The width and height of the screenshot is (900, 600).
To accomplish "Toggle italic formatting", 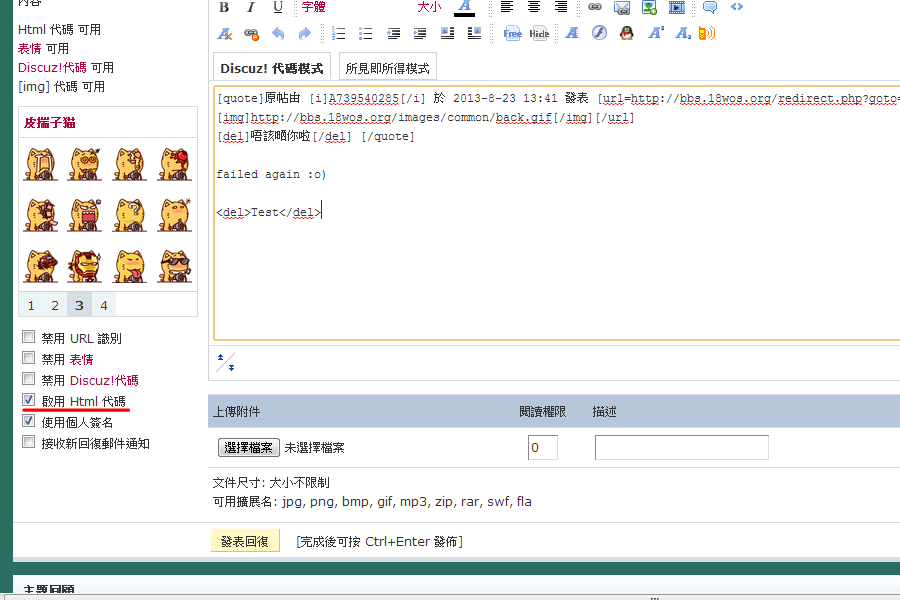I will pyautogui.click(x=251, y=7).
